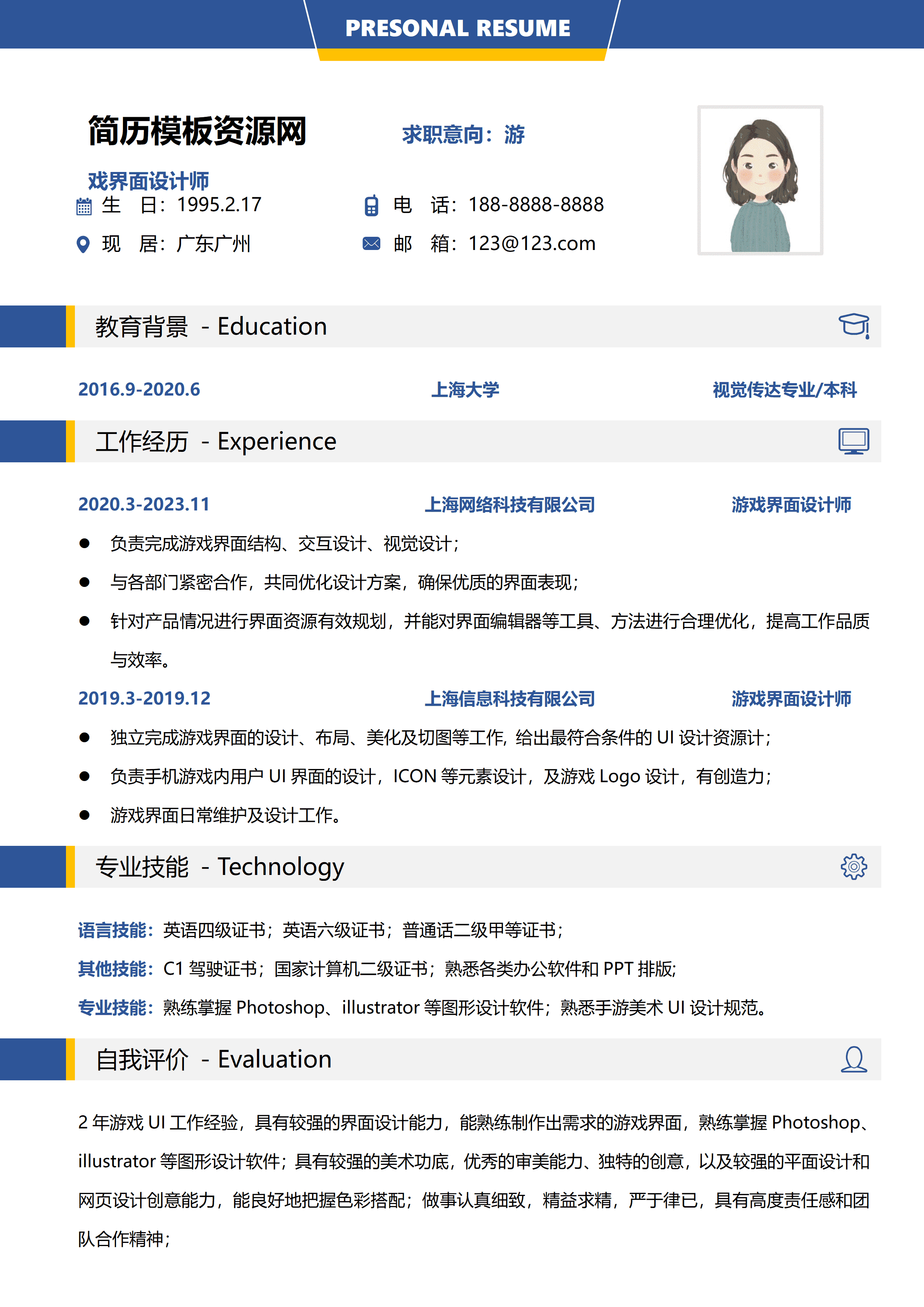Select the graduation cap icon in Education section
This screenshot has width=924, height=1307.
(x=853, y=326)
